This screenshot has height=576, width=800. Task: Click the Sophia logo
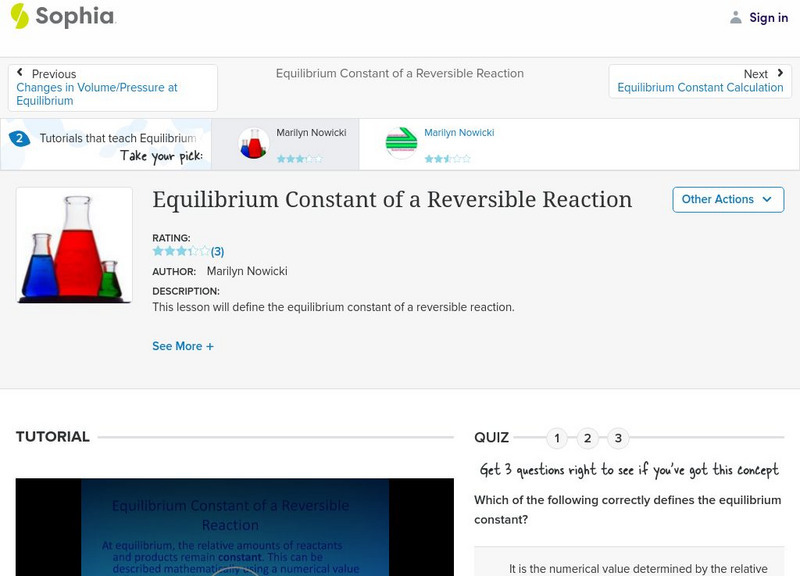(x=60, y=17)
